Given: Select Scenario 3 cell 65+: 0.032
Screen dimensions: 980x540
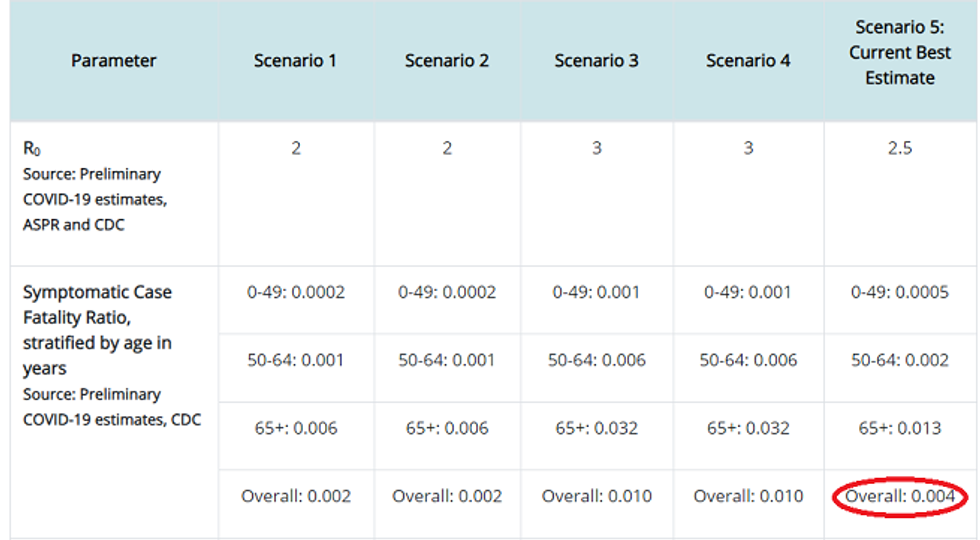Looking at the screenshot, I should (x=597, y=428).
